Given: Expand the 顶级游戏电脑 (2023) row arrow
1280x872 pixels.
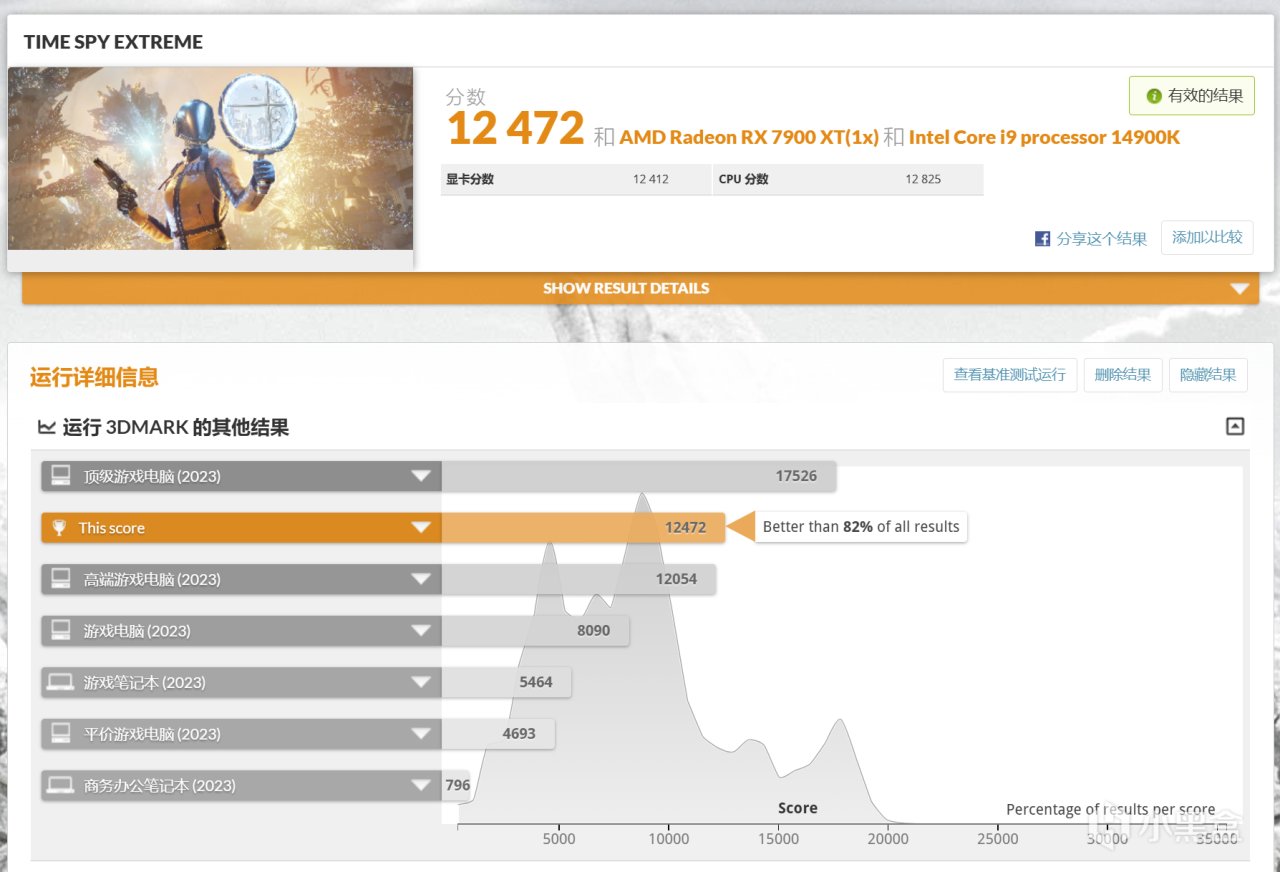Looking at the screenshot, I should pyautogui.click(x=421, y=476).
